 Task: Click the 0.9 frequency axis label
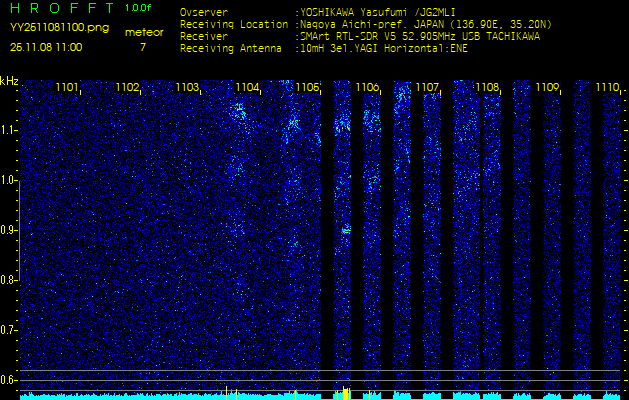[x=8, y=230]
